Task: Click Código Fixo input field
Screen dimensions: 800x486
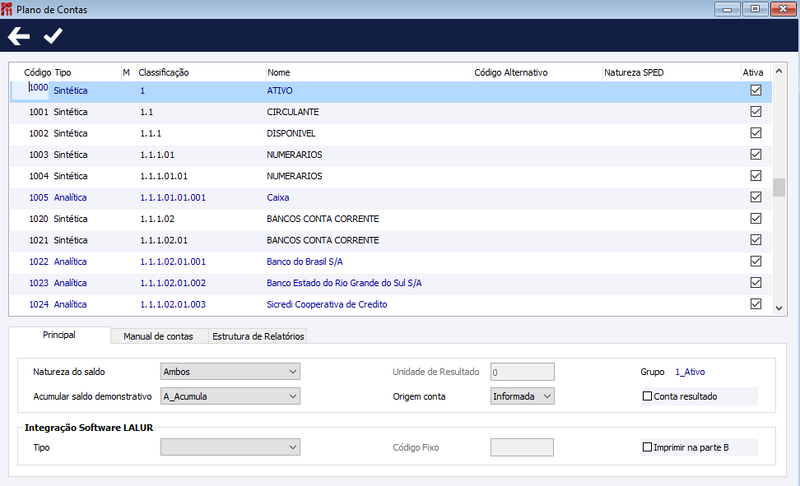Action: click(x=522, y=447)
